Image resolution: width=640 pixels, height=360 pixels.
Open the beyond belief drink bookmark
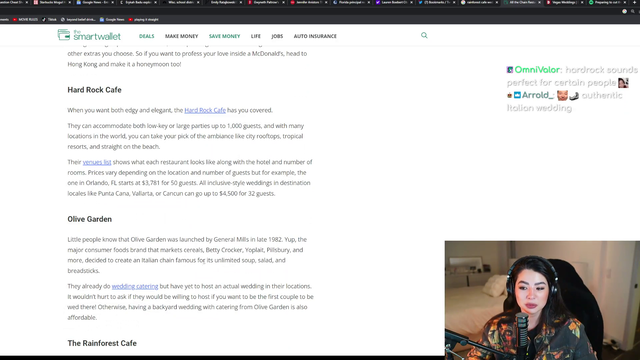click(x=78, y=20)
